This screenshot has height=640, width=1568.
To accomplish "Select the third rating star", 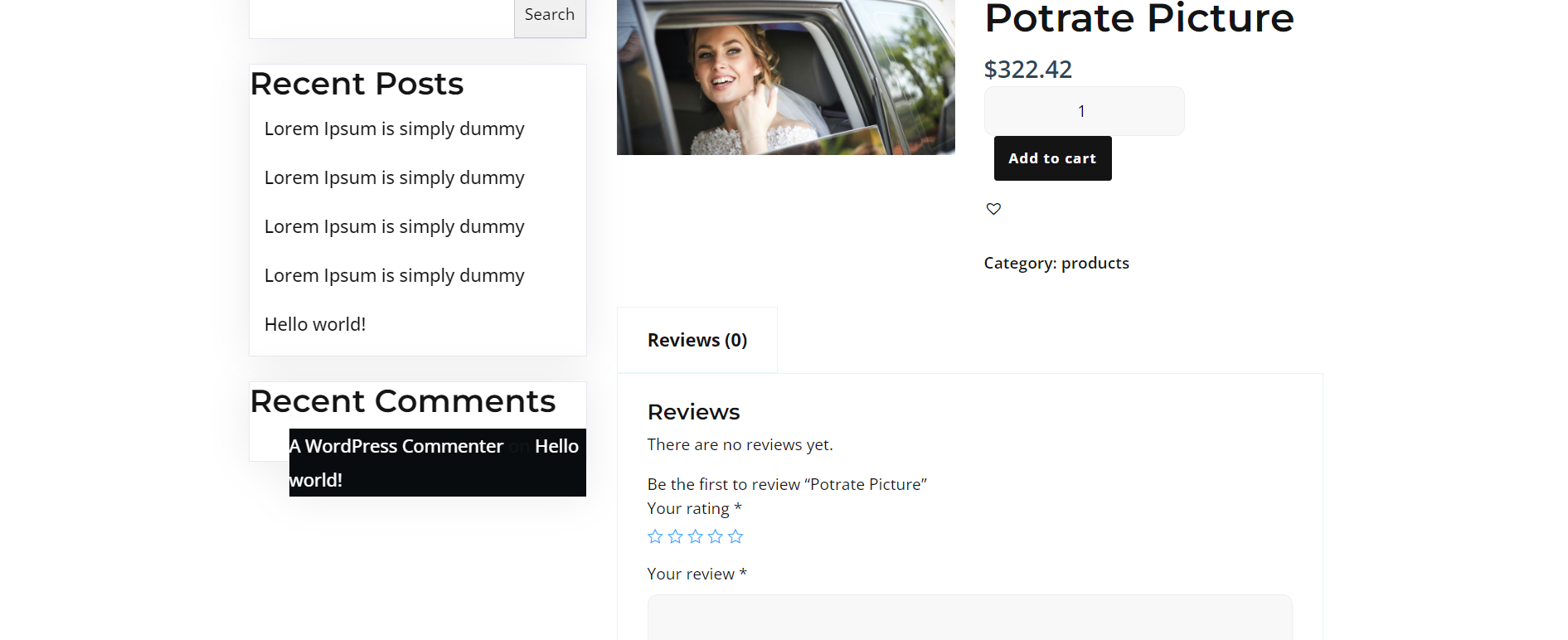I will click(x=696, y=536).
